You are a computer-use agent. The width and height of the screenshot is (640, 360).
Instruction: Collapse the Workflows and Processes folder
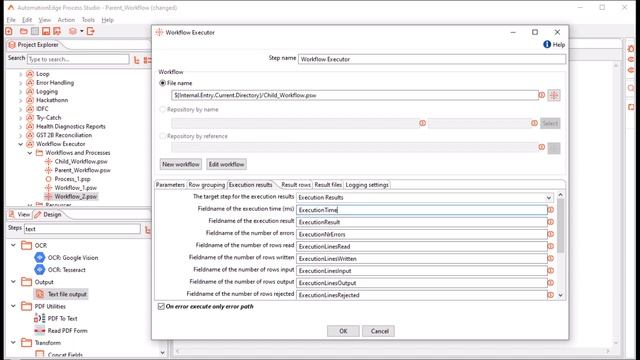30,153
